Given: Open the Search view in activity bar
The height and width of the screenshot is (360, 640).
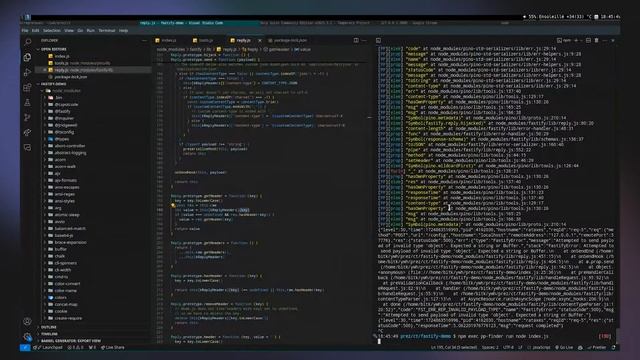Looking at the screenshot, I should point(27,42).
